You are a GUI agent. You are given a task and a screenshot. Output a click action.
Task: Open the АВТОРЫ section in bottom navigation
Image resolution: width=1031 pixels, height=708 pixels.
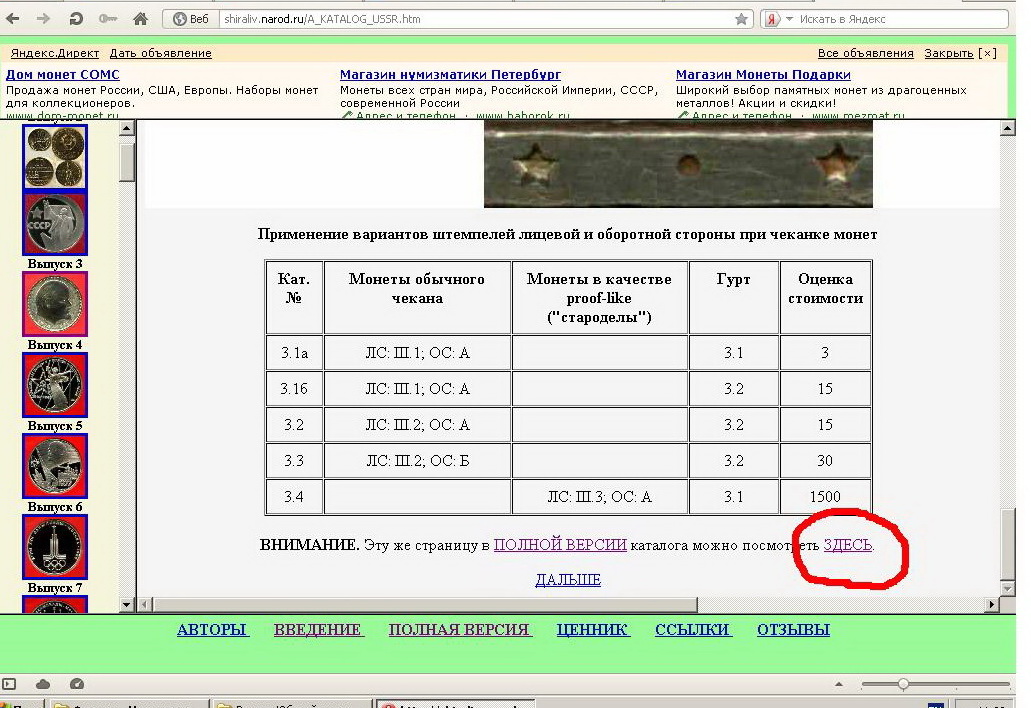click(212, 629)
